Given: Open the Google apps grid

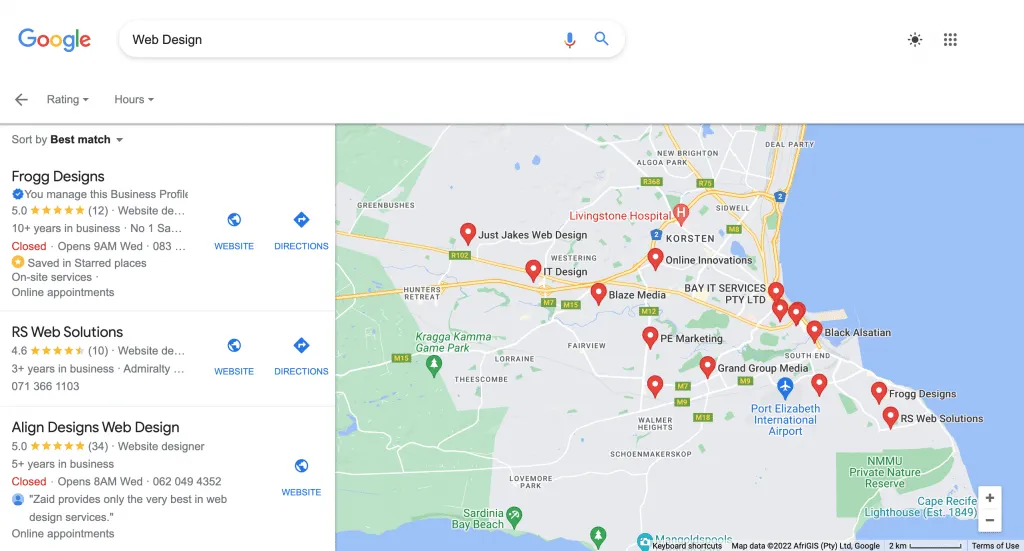Looking at the screenshot, I should pos(950,40).
